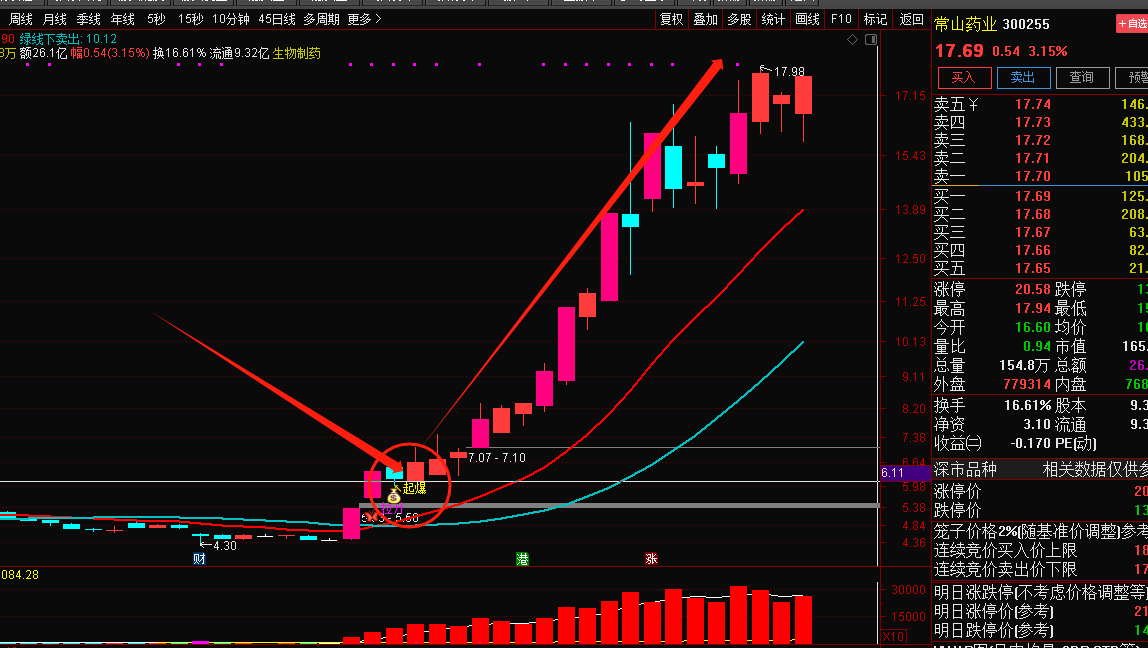Click the large current price 17.69

pos(959,51)
